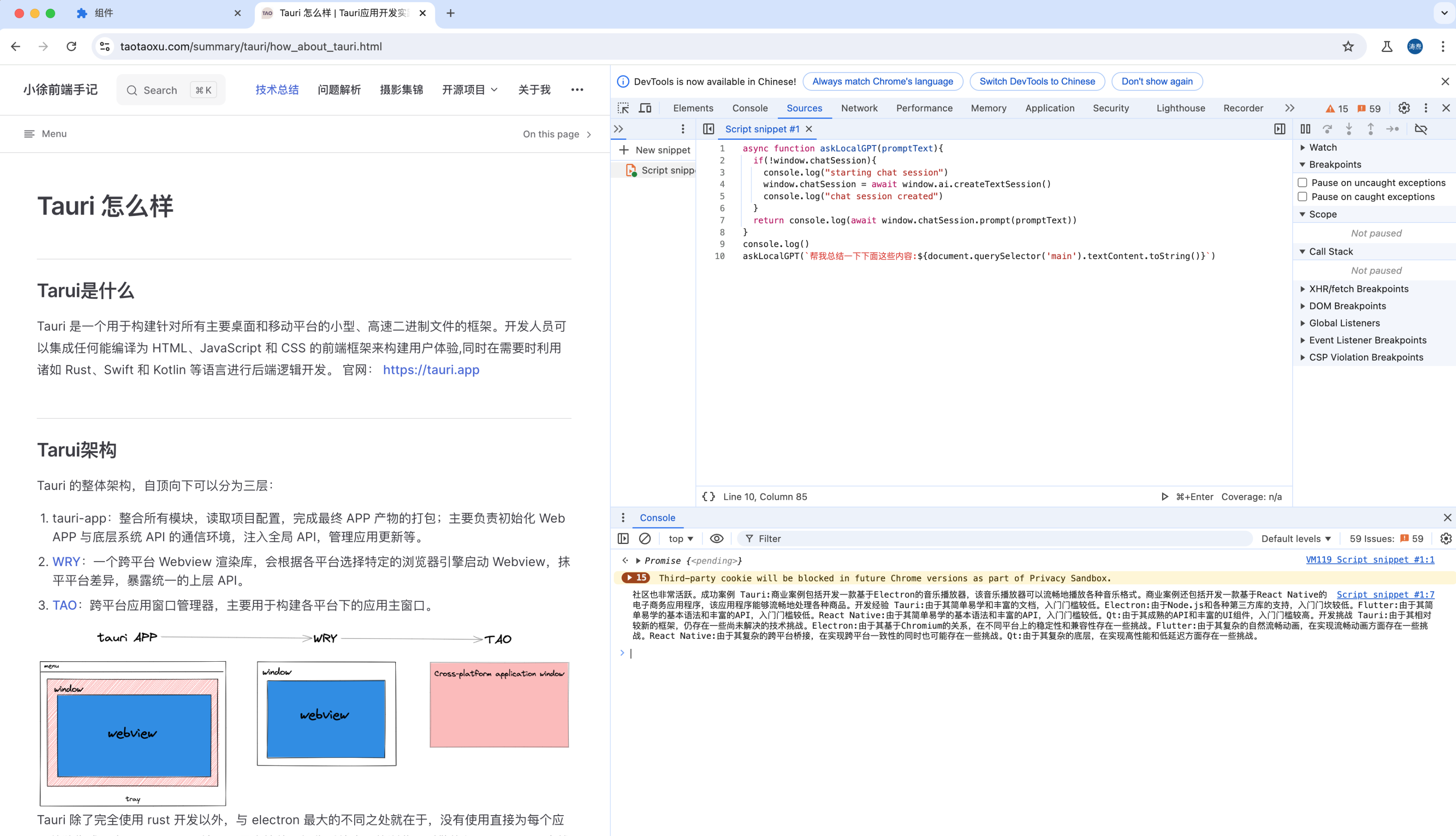
Task: Collapse the Breakpoints section
Action: click(x=1303, y=164)
